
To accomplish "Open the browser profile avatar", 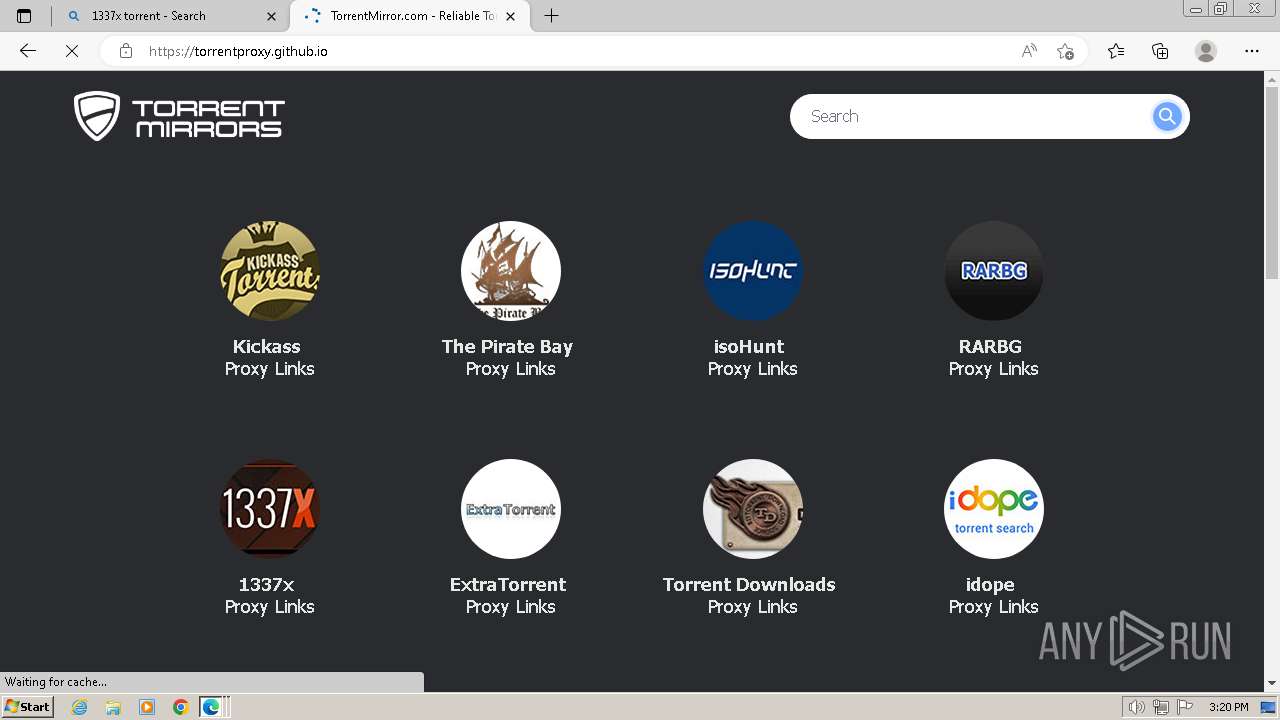I will coord(1206,51).
